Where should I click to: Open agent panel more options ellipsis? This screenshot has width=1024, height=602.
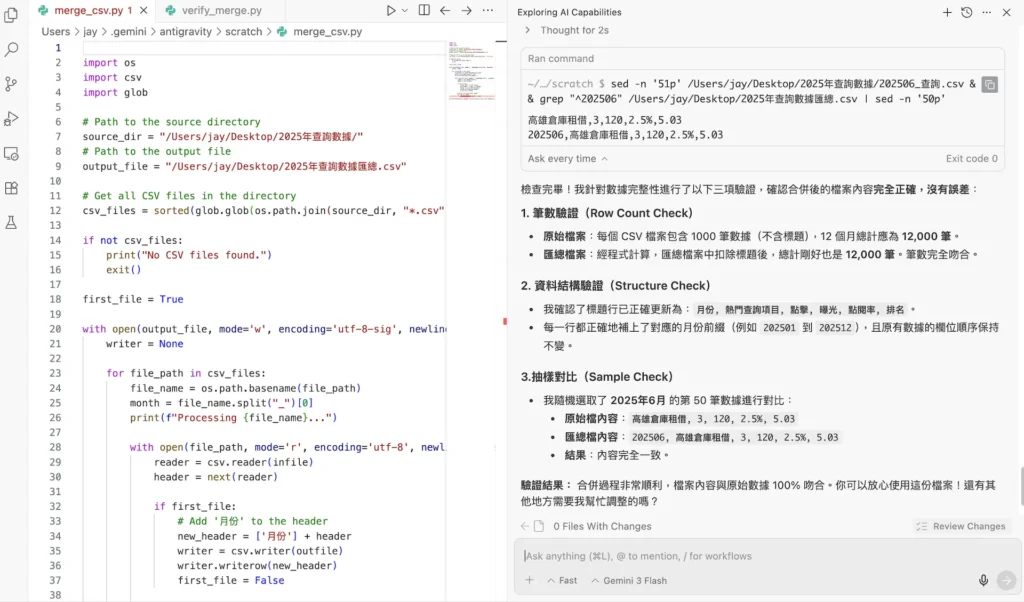pos(987,12)
